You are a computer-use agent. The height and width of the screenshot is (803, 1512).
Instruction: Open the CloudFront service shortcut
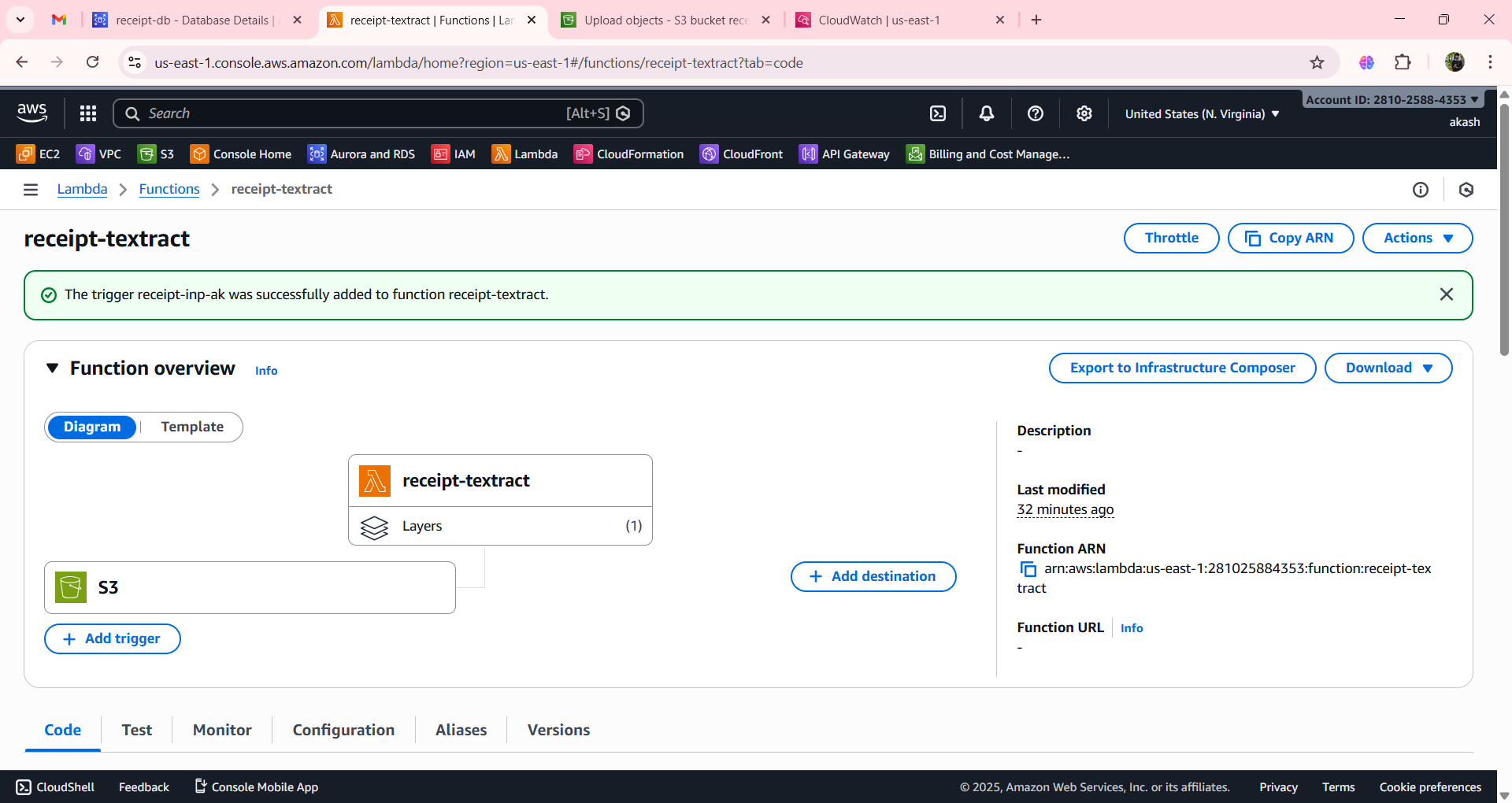click(x=741, y=154)
